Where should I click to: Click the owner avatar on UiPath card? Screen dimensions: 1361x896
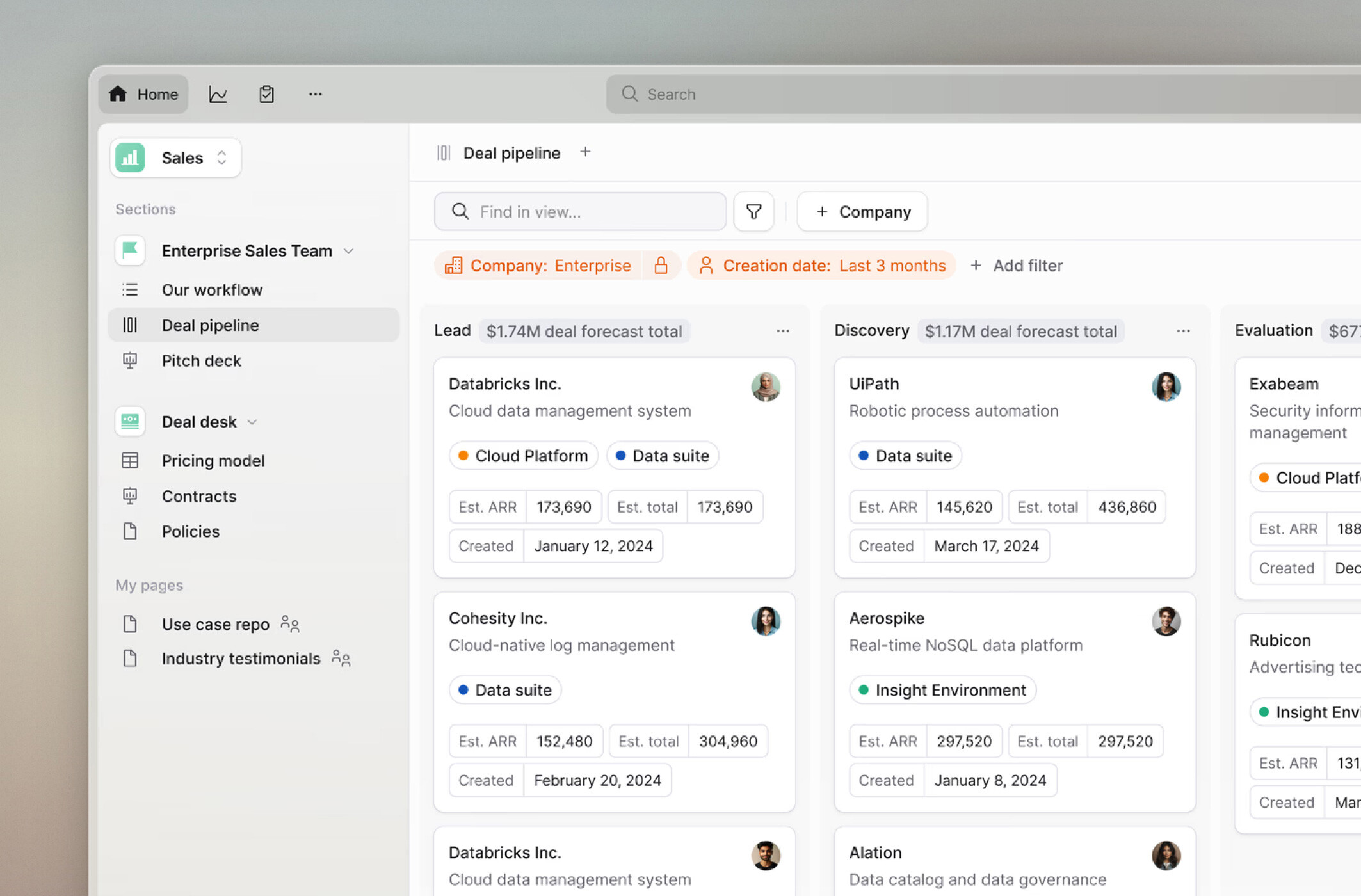pos(1166,387)
